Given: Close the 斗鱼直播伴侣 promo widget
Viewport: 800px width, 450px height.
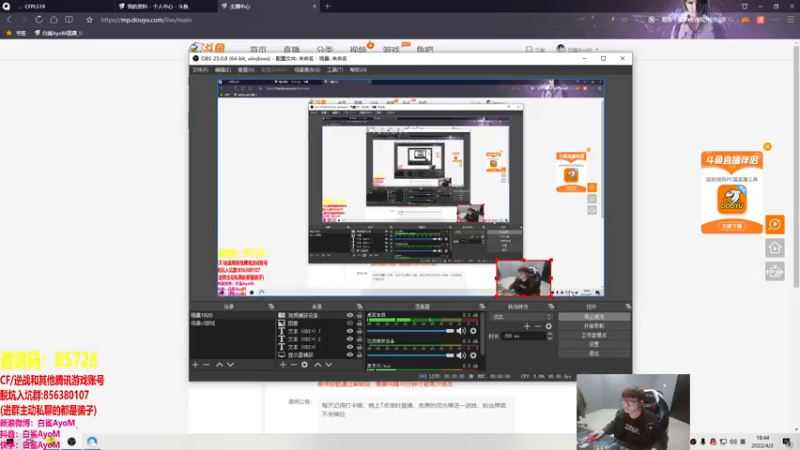Looking at the screenshot, I should tap(767, 146).
